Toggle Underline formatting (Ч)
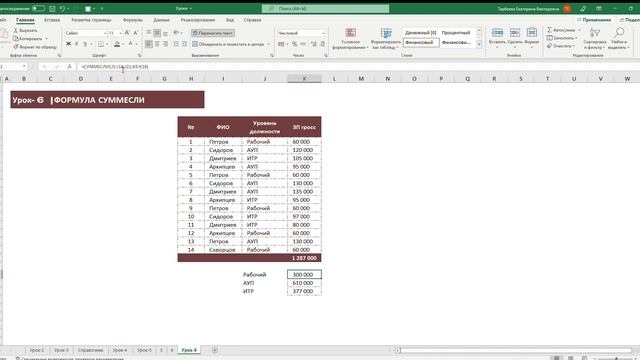This screenshot has height=360, width=640. click(x=85, y=44)
